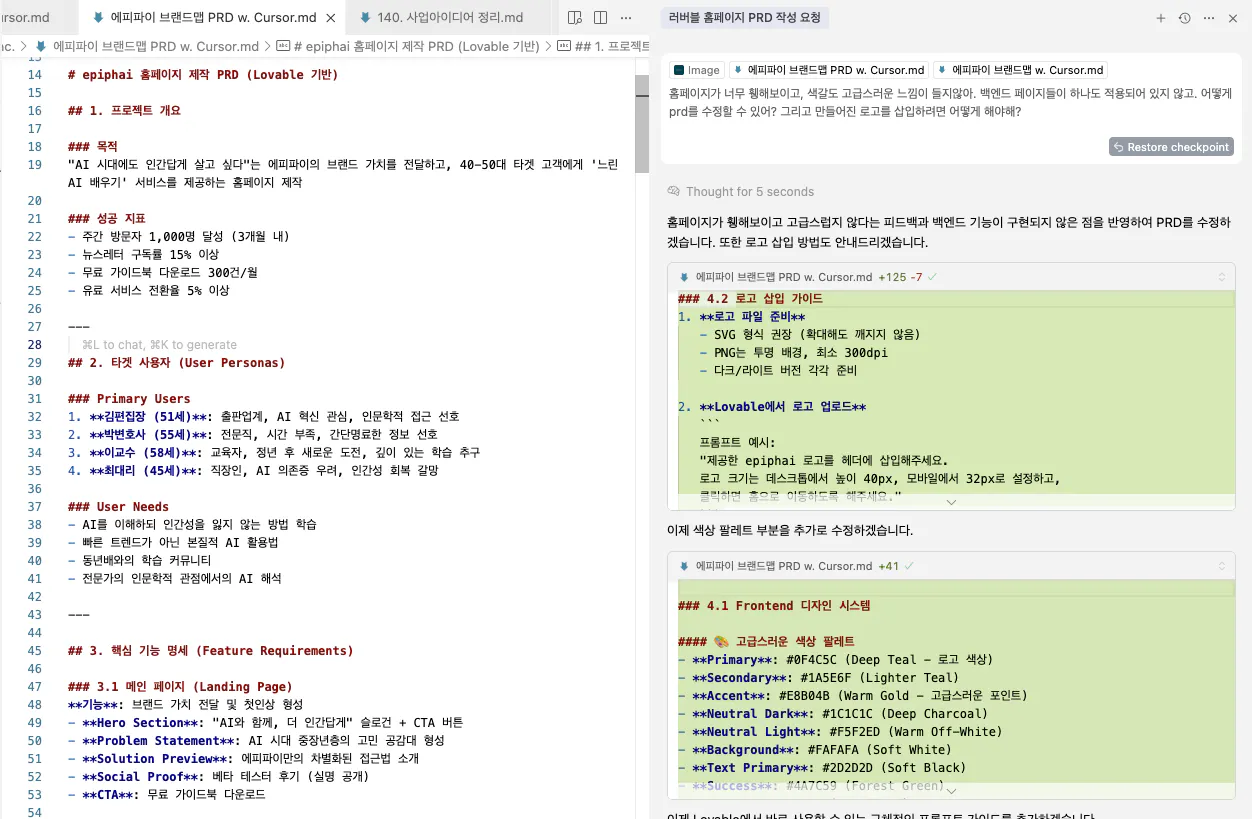Click heading ### User Needs
1252x819 pixels.
point(118,506)
